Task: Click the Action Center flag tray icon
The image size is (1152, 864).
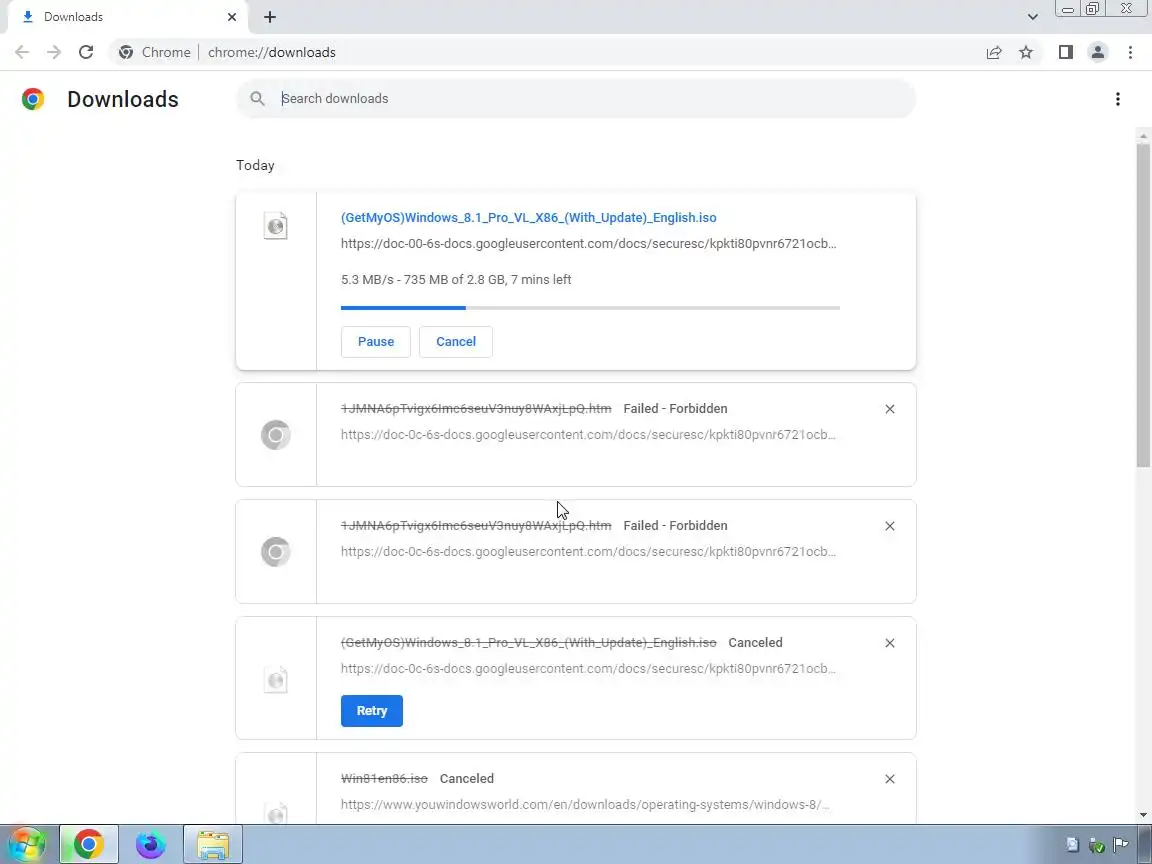Action: (1120, 845)
